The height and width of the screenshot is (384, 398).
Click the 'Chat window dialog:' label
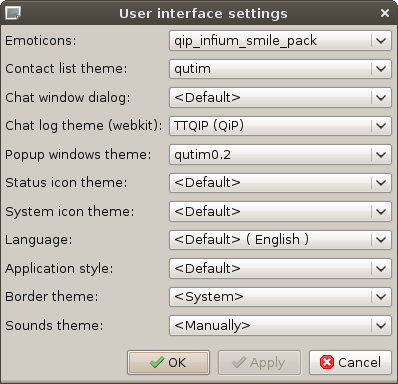point(68,98)
